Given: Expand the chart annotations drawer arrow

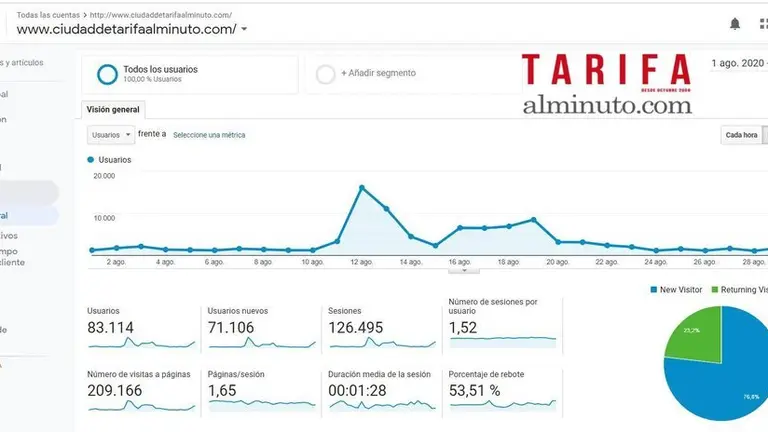Looking at the screenshot, I should click(464, 270).
